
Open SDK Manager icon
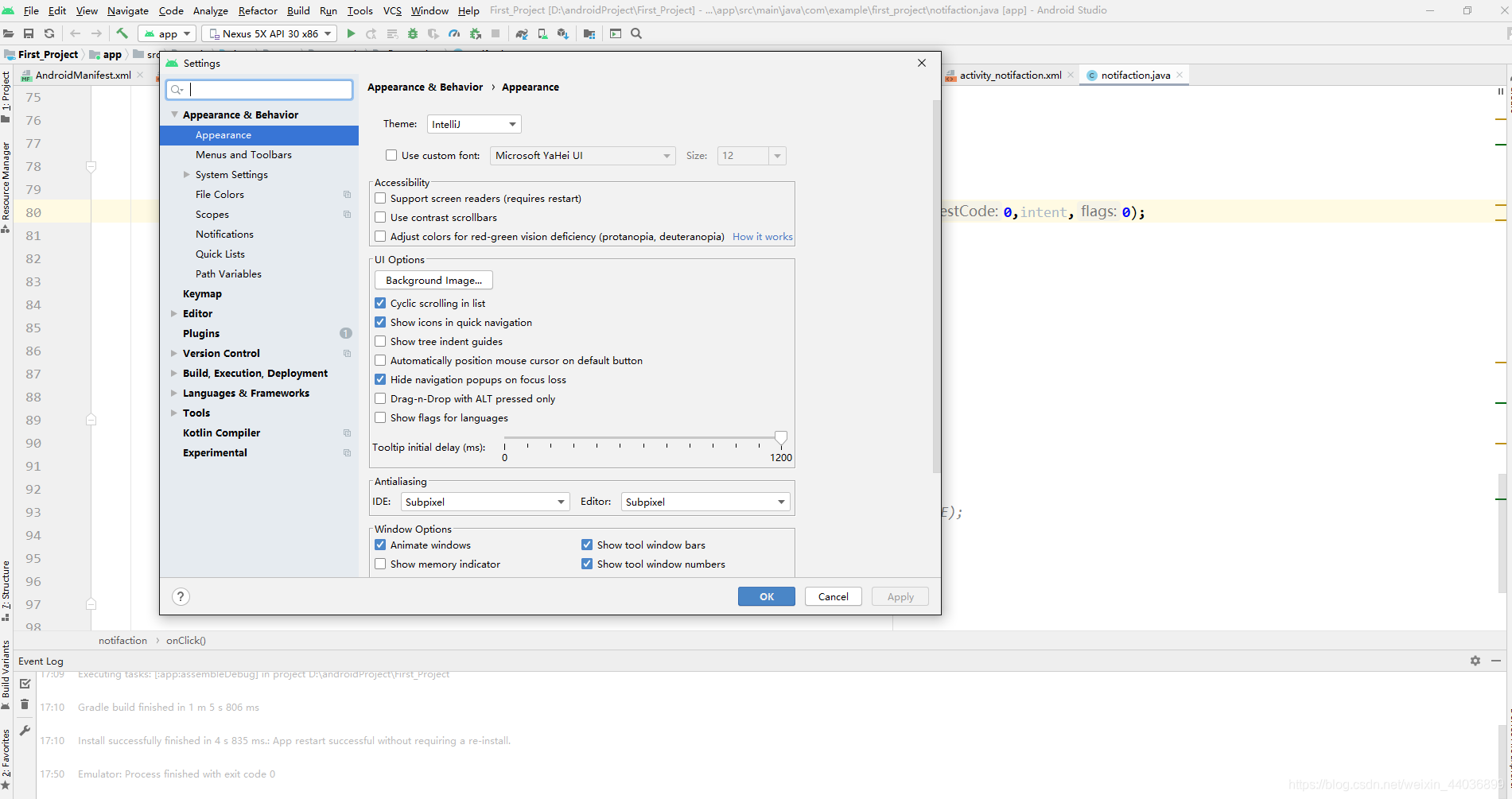[x=563, y=33]
